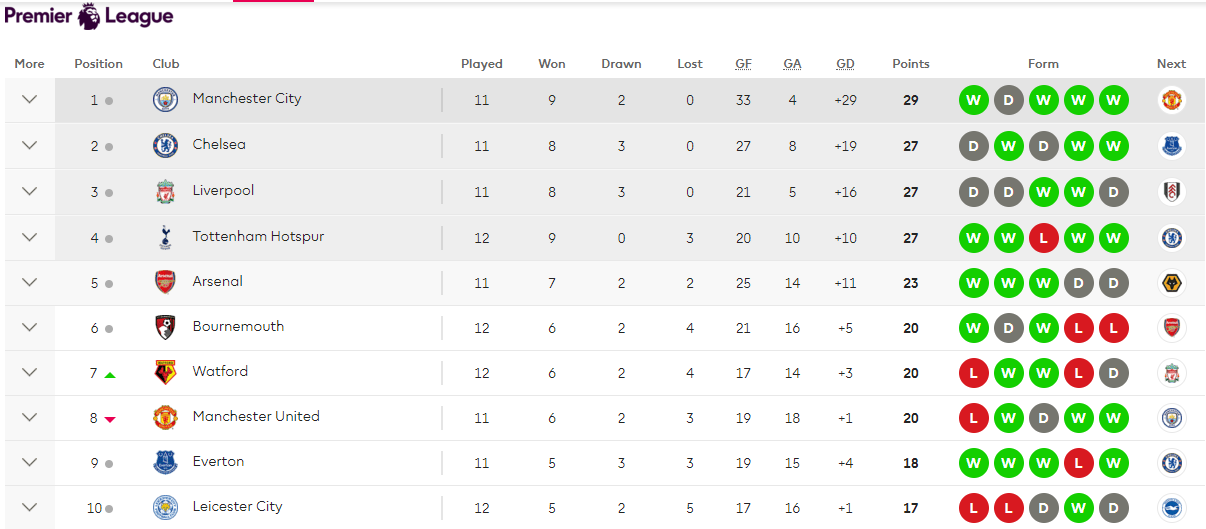Click Manchester City's grey D form badge
This screenshot has width=1206, height=529.
tap(1008, 100)
